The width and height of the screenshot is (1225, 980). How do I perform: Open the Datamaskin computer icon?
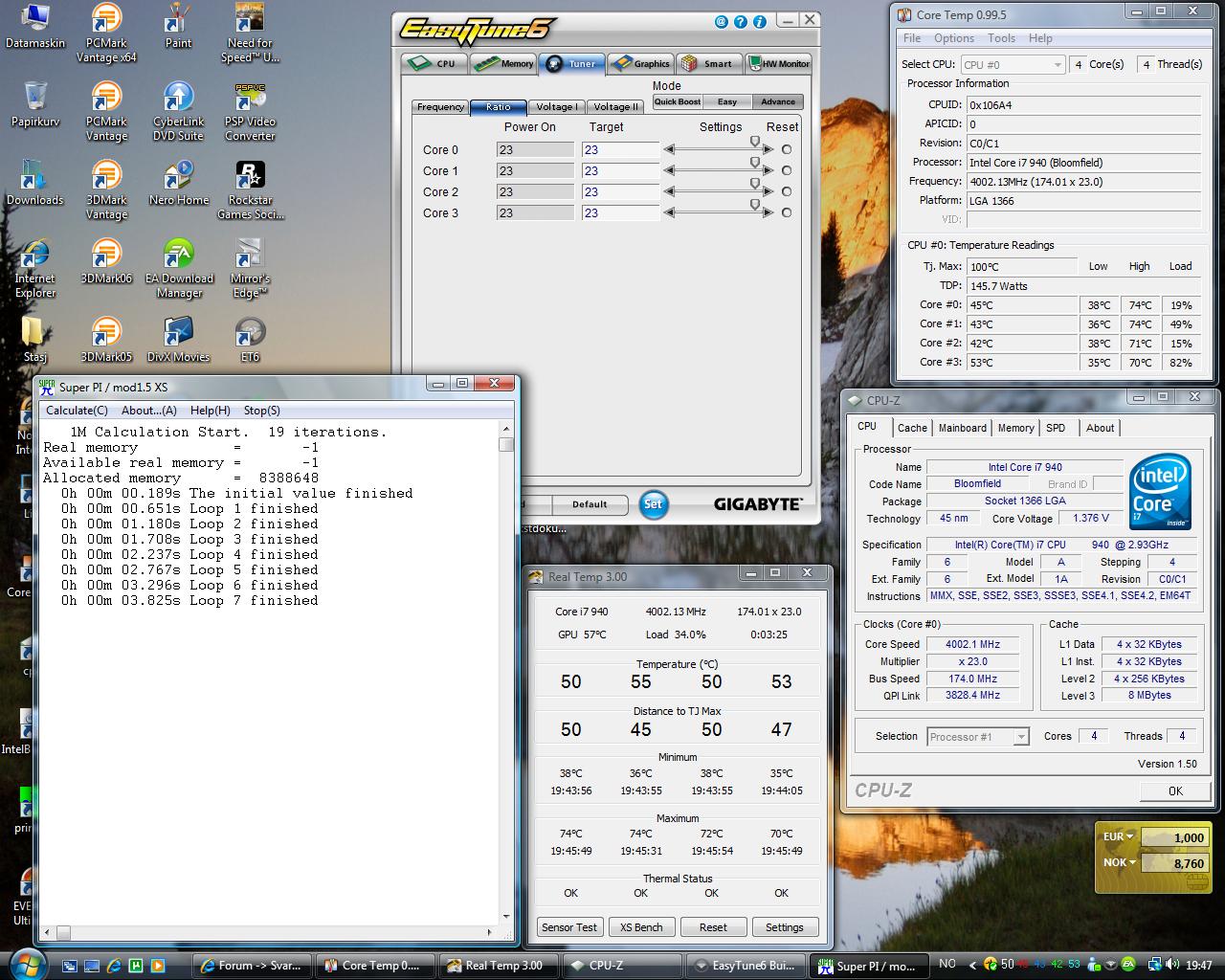(35, 26)
